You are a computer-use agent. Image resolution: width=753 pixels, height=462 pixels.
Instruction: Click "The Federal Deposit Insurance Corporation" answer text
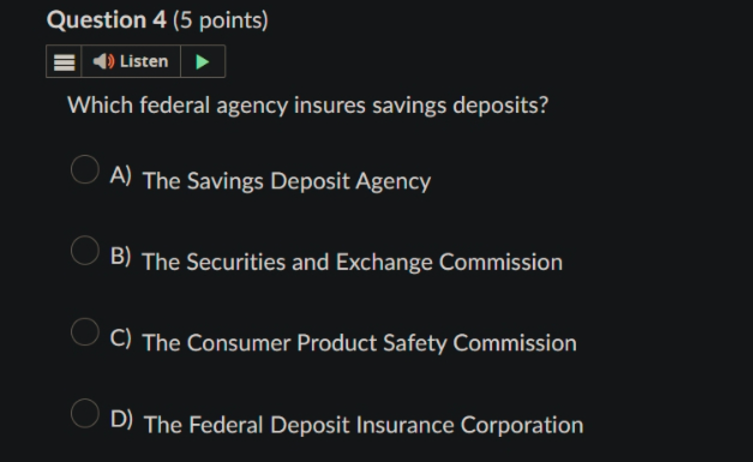point(364,425)
